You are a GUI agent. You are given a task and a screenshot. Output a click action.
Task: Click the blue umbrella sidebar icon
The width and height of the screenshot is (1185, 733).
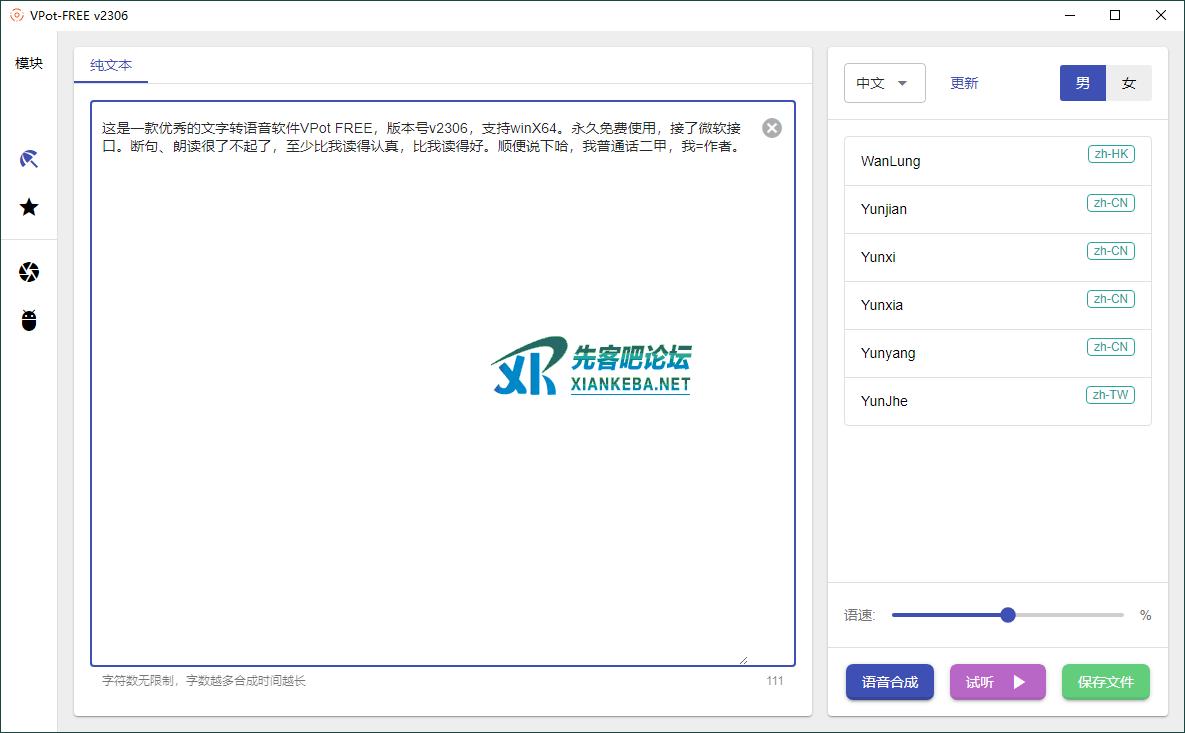(x=29, y=159)
